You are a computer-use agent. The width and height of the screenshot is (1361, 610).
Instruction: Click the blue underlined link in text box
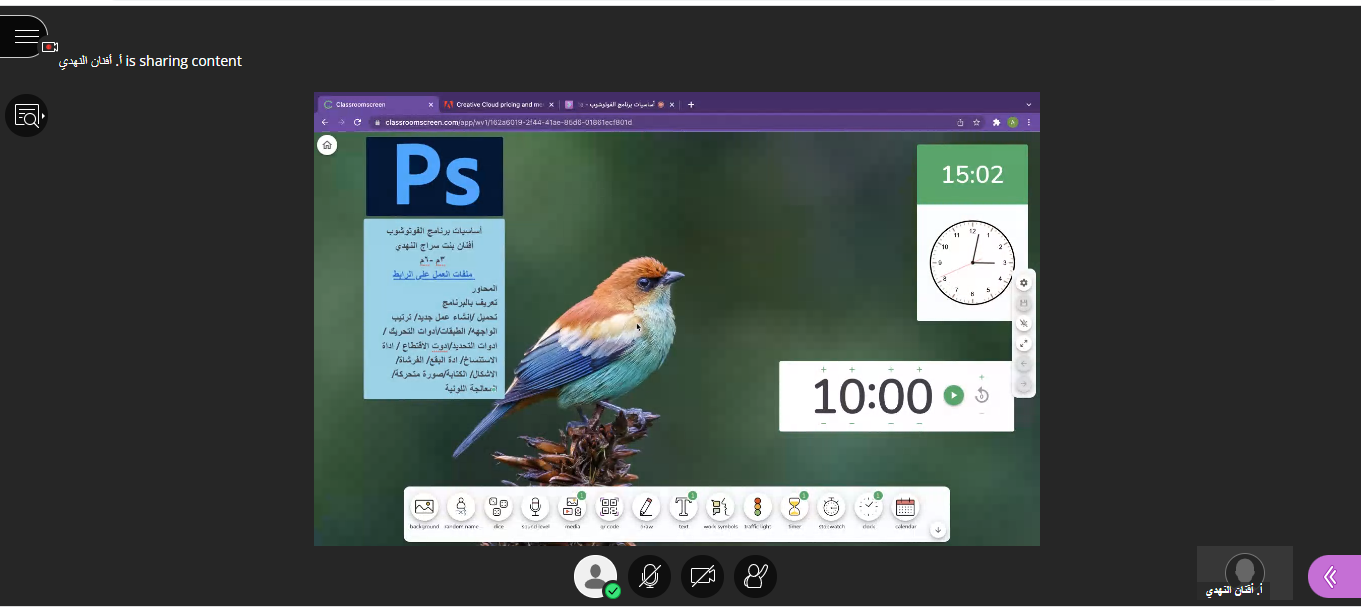(433, 274)
